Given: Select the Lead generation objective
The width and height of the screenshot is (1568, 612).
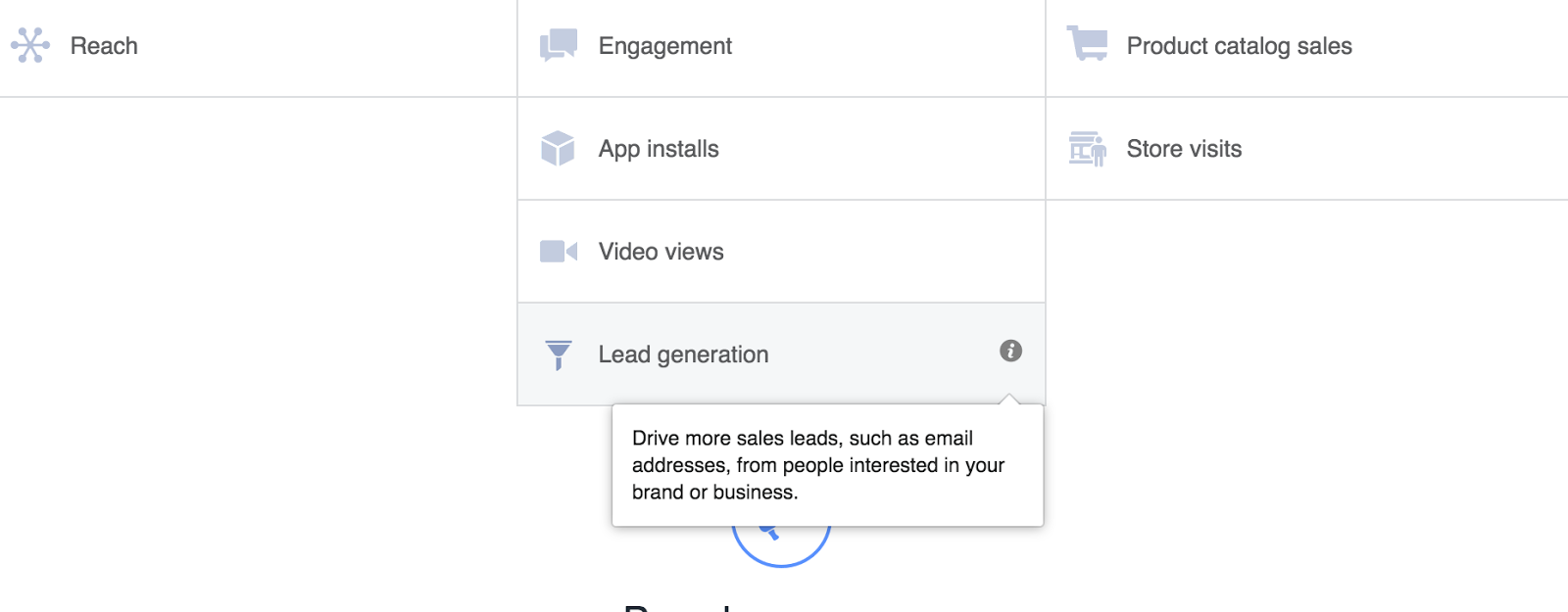Looking at the screenshot, I should pyautogui.click(x=684, y=354).
